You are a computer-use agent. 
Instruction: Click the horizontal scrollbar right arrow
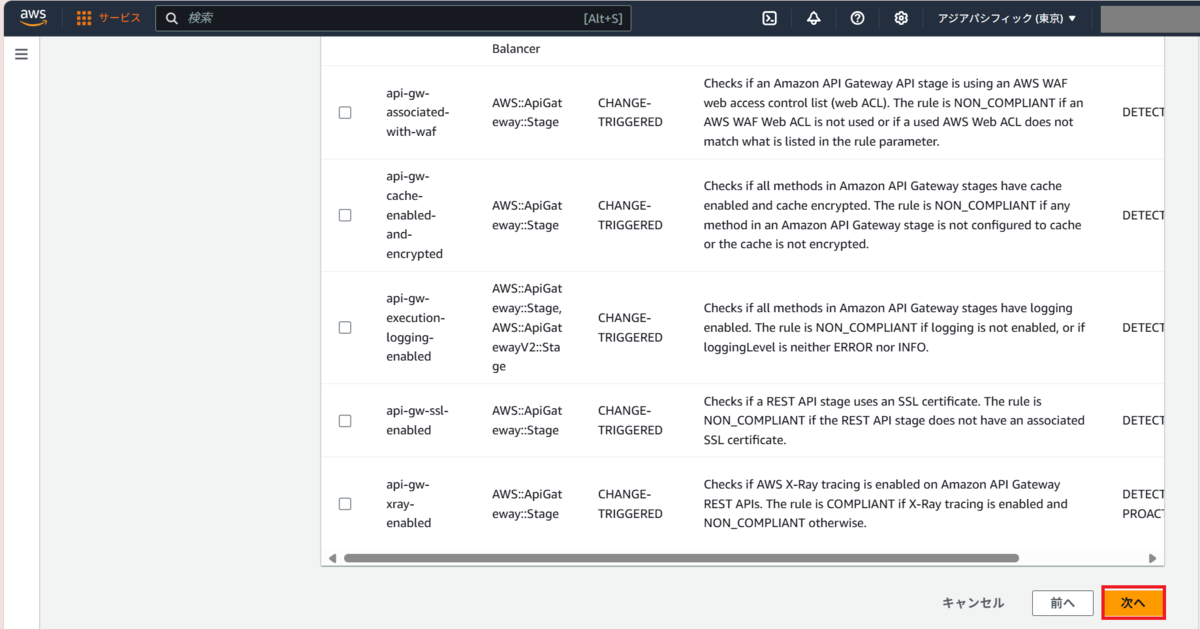tap(1152, 558)
